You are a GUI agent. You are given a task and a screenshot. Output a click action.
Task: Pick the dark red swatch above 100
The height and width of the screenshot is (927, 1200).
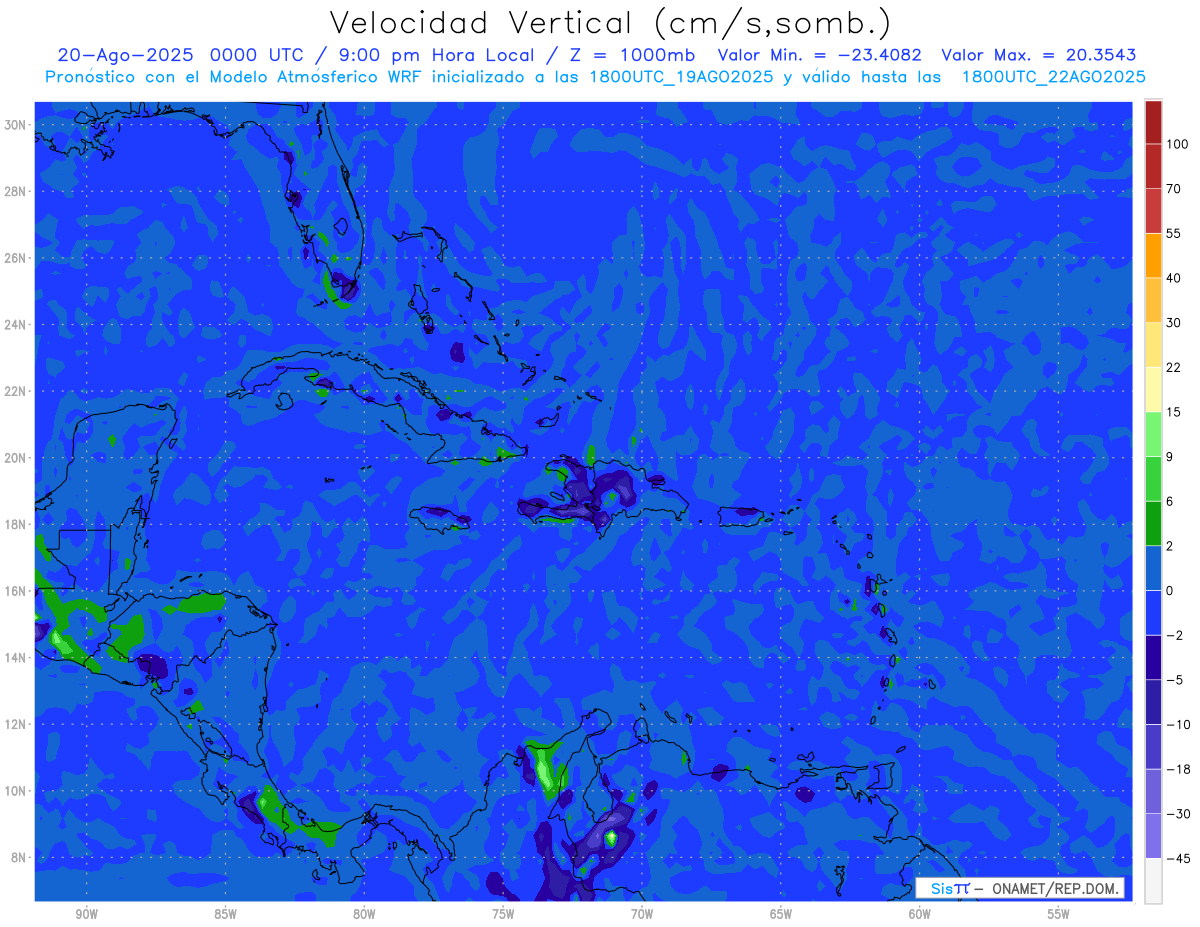pos(1153,122)
